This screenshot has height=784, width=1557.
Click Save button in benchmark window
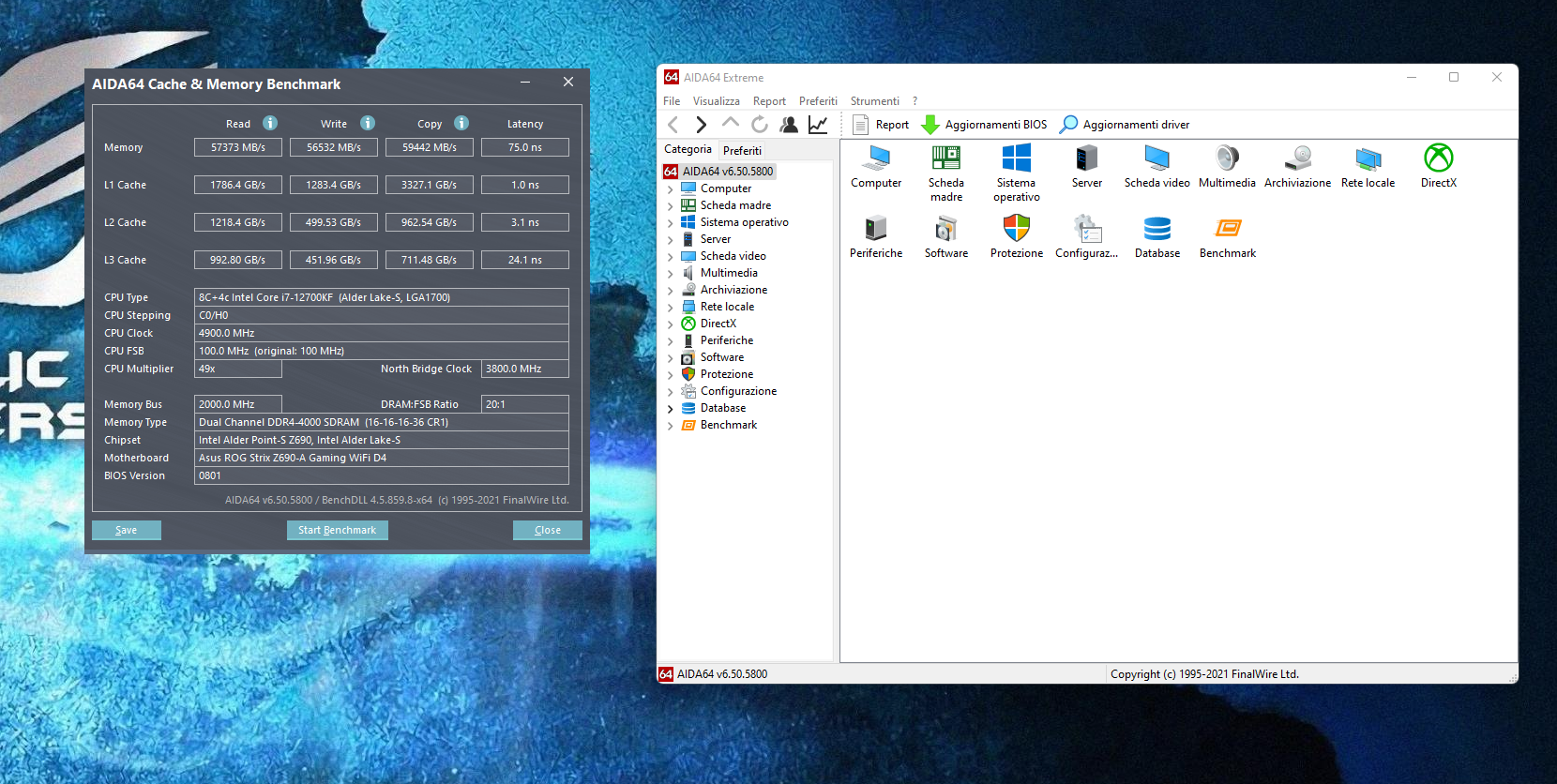click(127, 530)
